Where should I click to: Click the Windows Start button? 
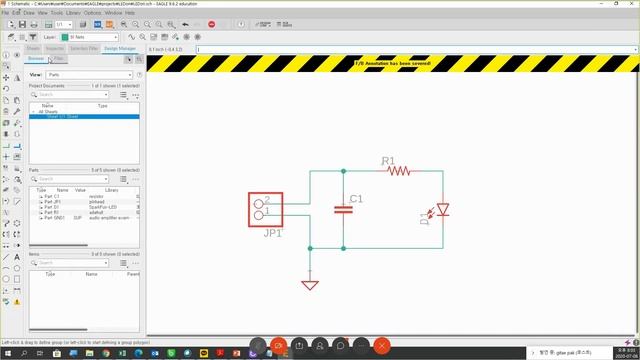click(7, 353)
